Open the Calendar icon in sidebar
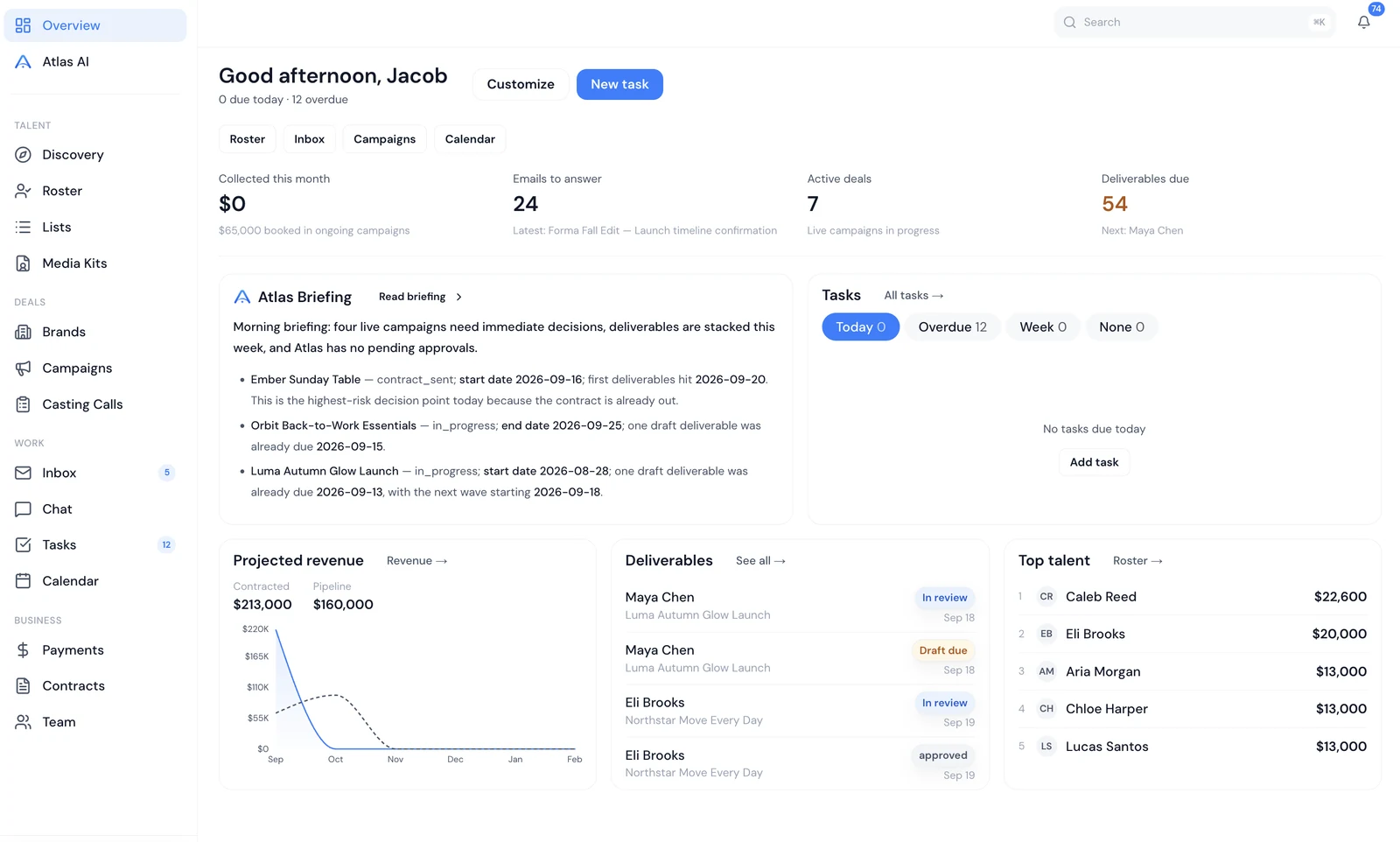 (x=24, y=581)
